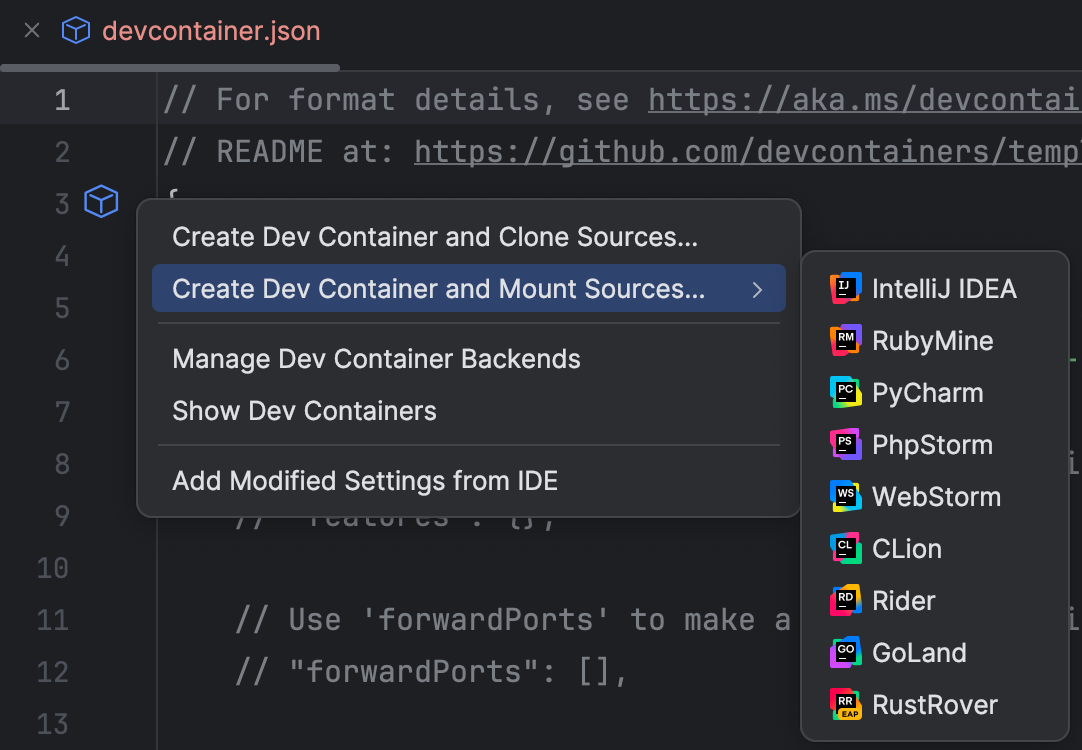The width and height of the screenshot is (1082, 750).
Task: Choose WebStorm from the IDE submenu
Action: (x=936, y=496)
